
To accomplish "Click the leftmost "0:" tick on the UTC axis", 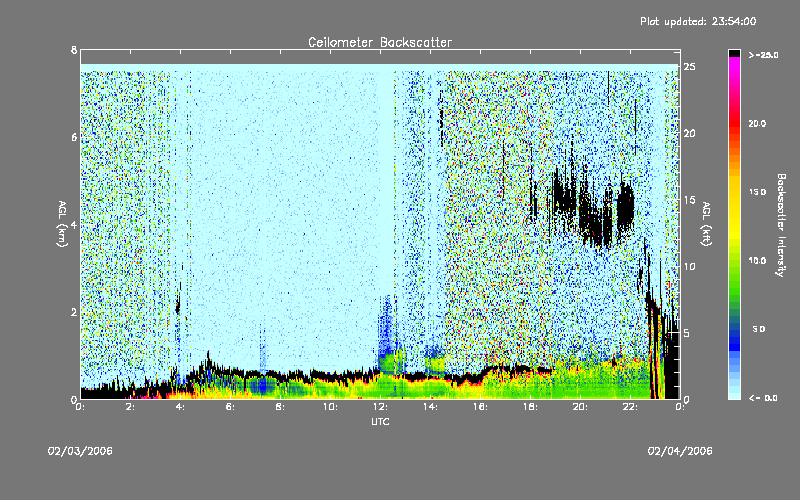I will point(80,407).
